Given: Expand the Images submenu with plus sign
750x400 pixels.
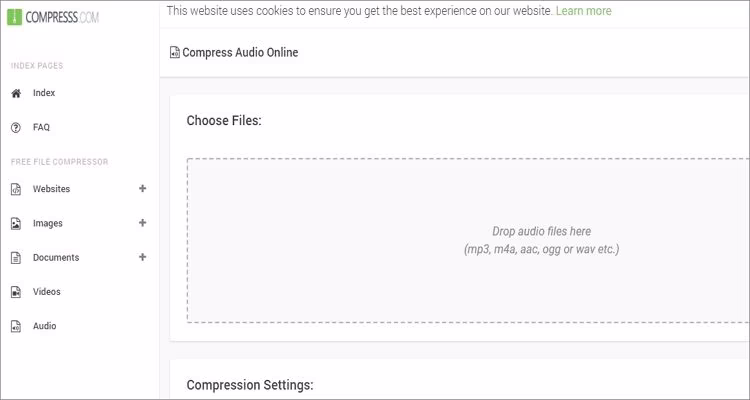Looking at the screenshot, I should [x=142, y=223].
